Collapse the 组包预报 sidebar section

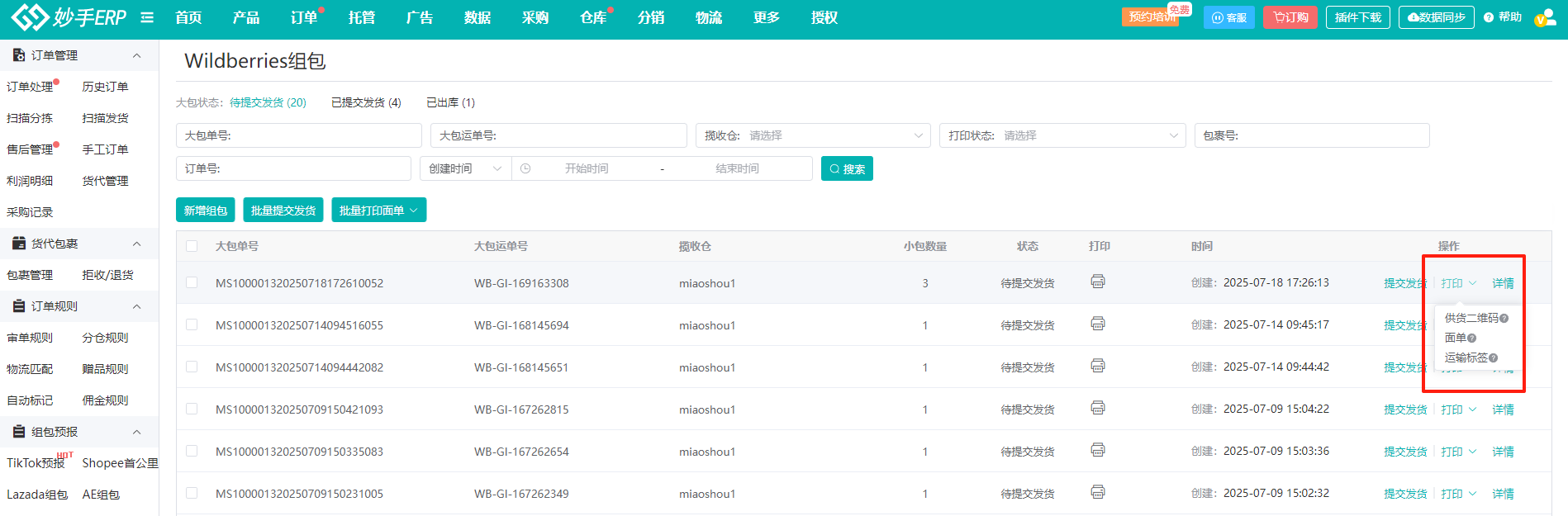click(137, 432)
